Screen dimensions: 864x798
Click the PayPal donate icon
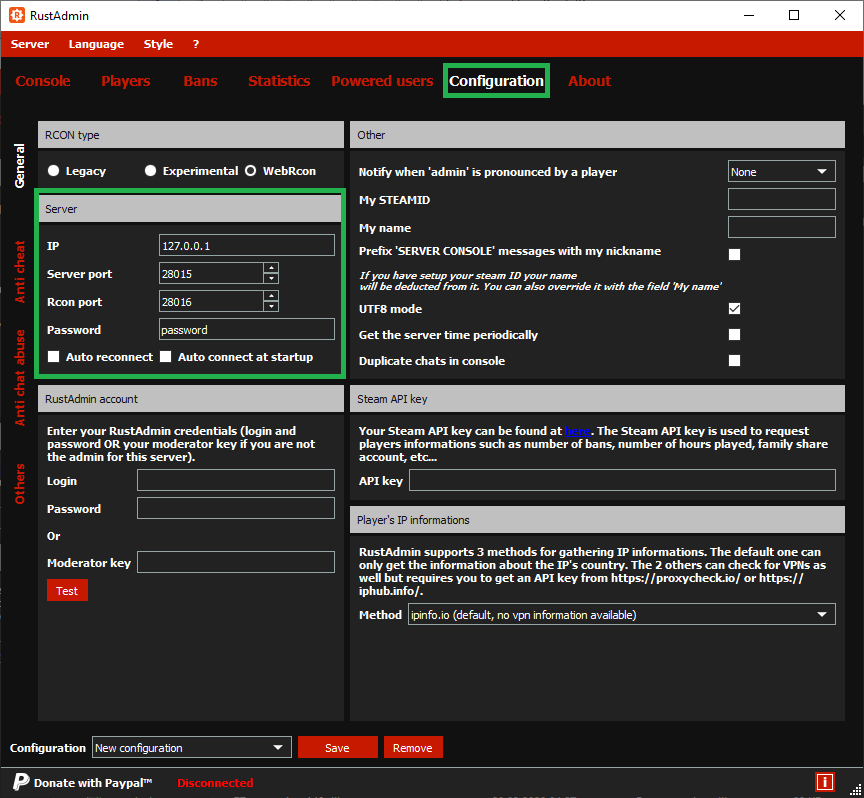pyautogui.click(x=21, y=782)
